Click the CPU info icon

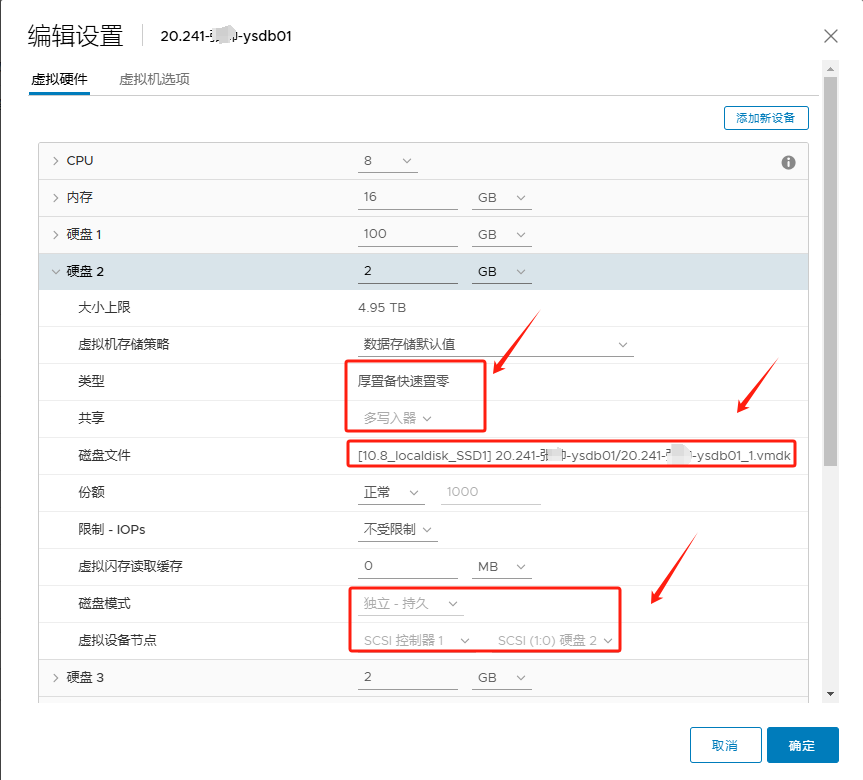[x=788, y=162]
